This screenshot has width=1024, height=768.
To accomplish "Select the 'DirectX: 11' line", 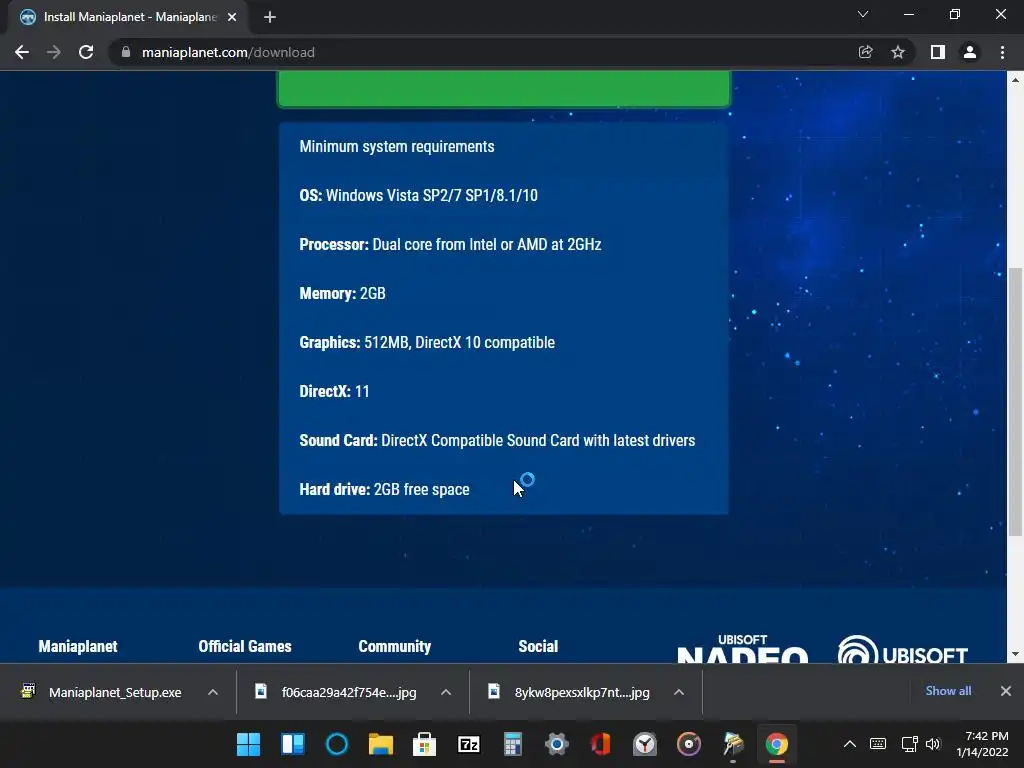I will point(334,391).
